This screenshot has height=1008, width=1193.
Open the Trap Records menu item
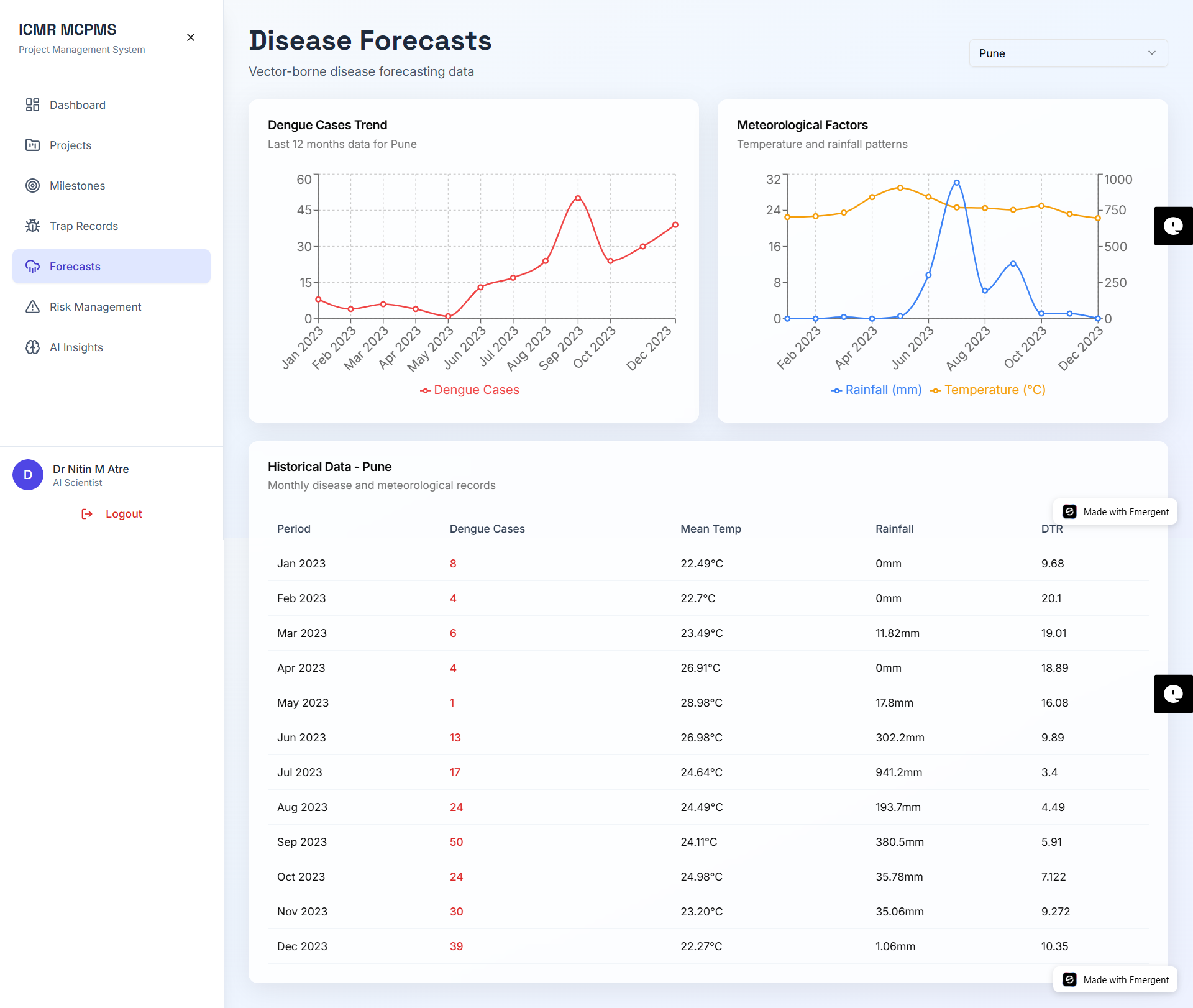pos(84,226)
